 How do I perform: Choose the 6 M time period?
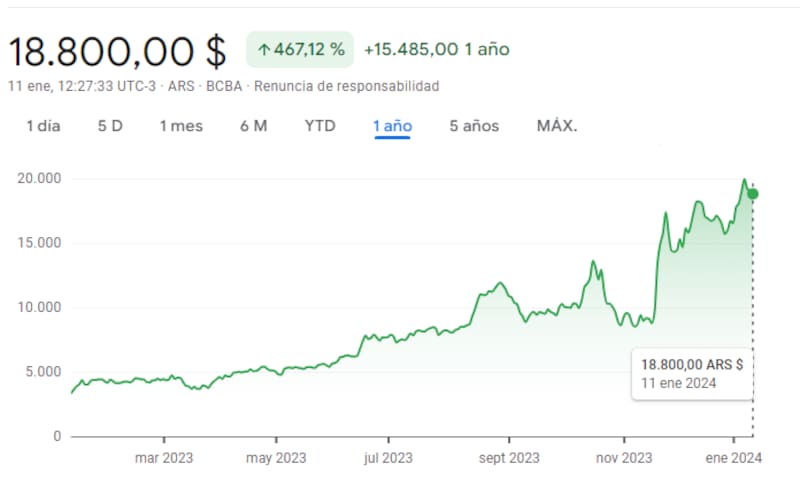click(x=253, y=126)
